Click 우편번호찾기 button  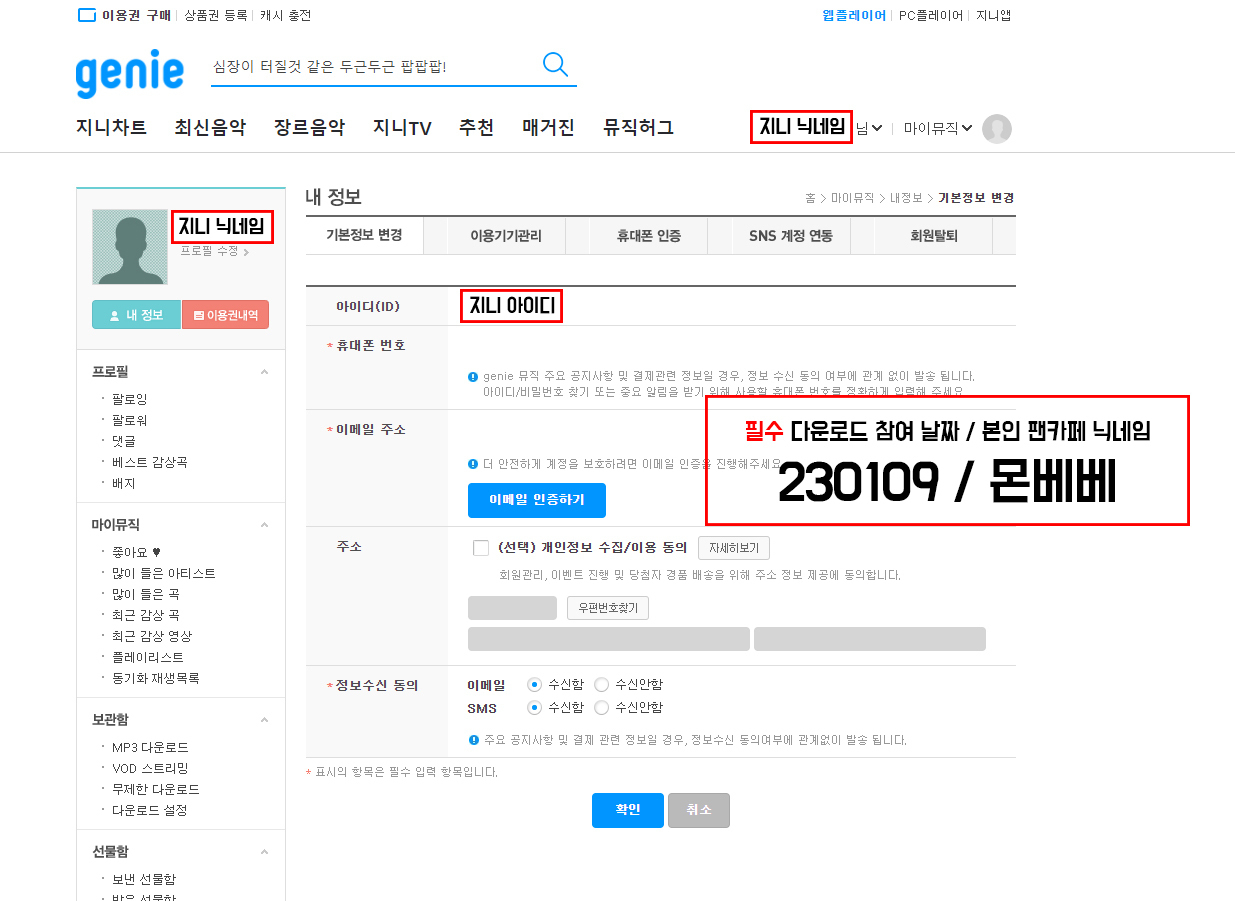[608, 608]
